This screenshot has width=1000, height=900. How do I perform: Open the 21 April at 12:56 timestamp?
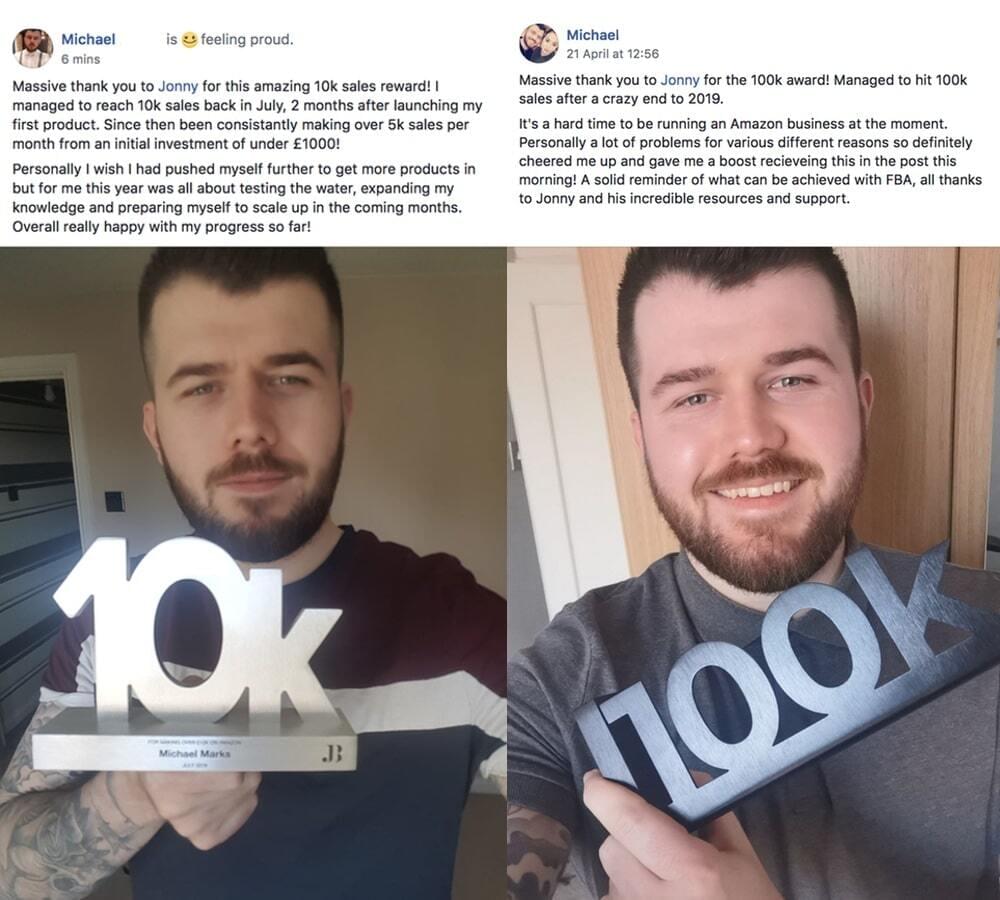pyautogui.click(x=612, y=54)
